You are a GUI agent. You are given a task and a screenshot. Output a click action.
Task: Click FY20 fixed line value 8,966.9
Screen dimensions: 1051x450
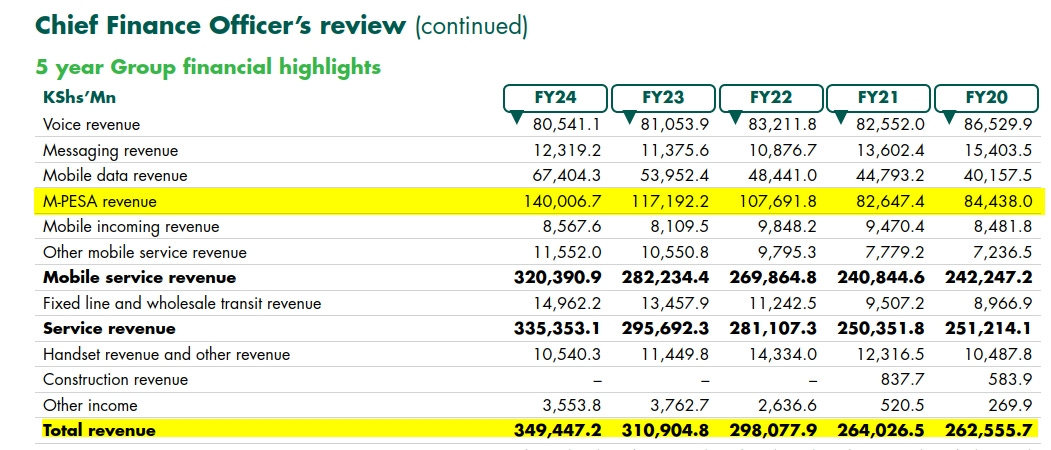click(1003, 304)
